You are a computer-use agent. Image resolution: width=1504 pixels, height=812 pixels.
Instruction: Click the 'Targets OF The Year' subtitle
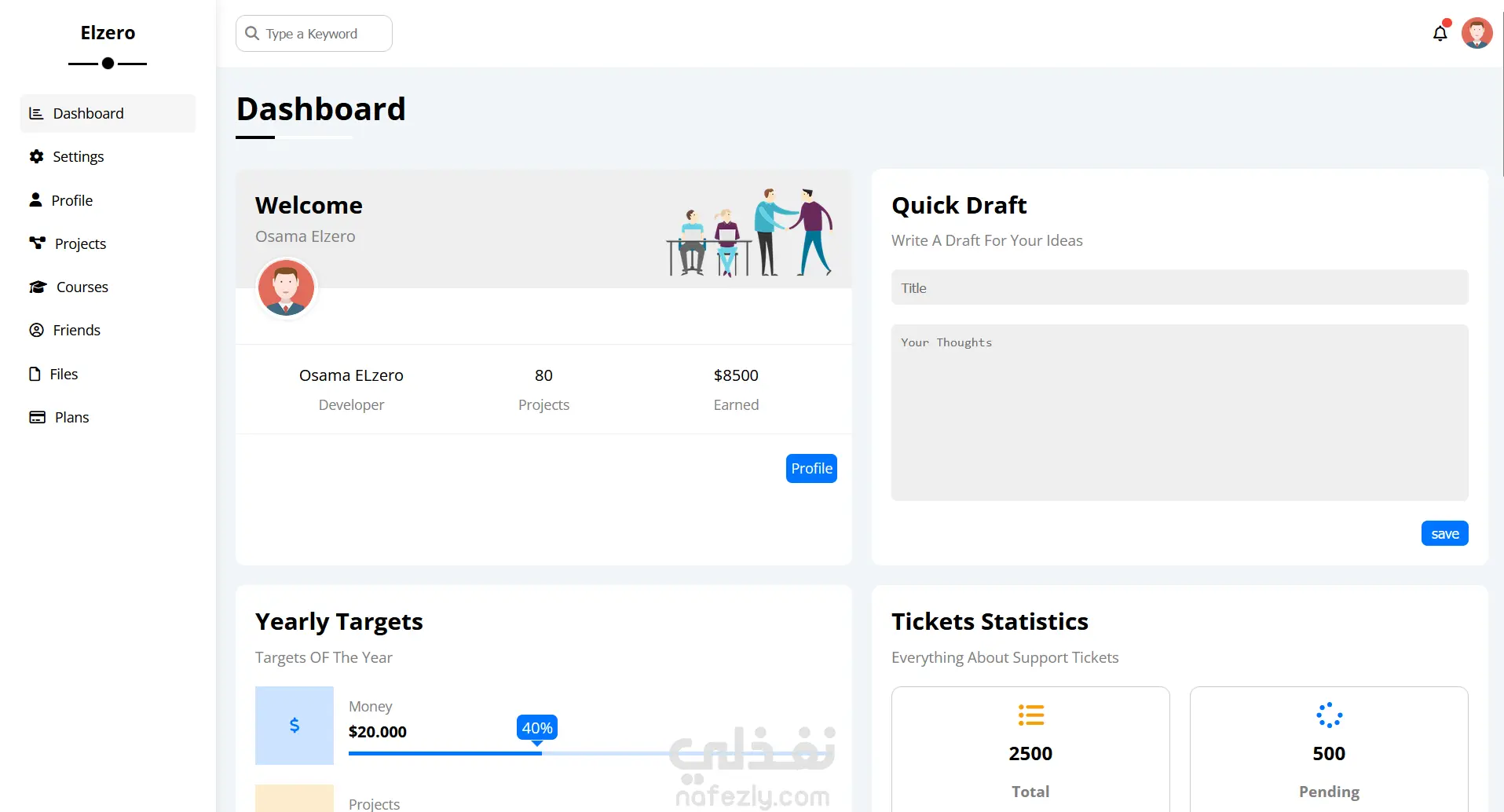coord(324,657)
